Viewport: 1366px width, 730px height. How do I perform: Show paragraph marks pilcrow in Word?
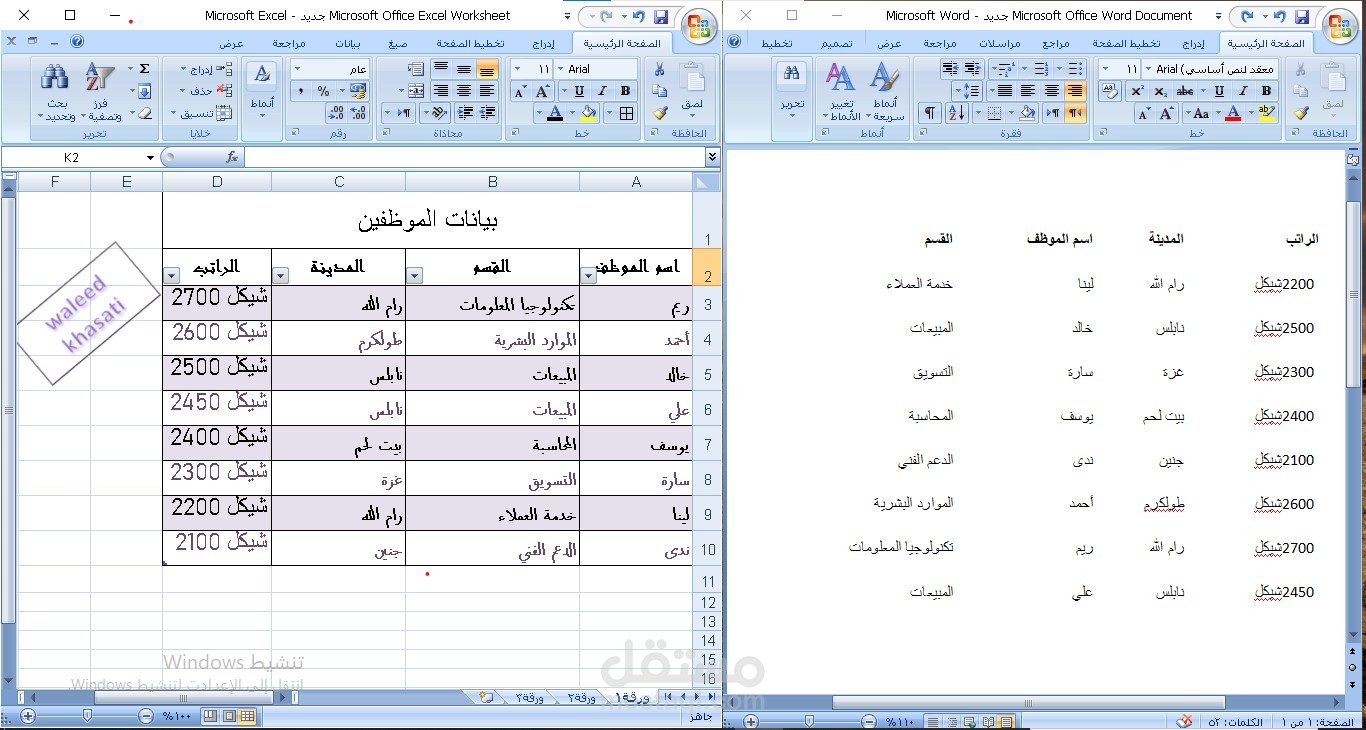tap(930, 113)
